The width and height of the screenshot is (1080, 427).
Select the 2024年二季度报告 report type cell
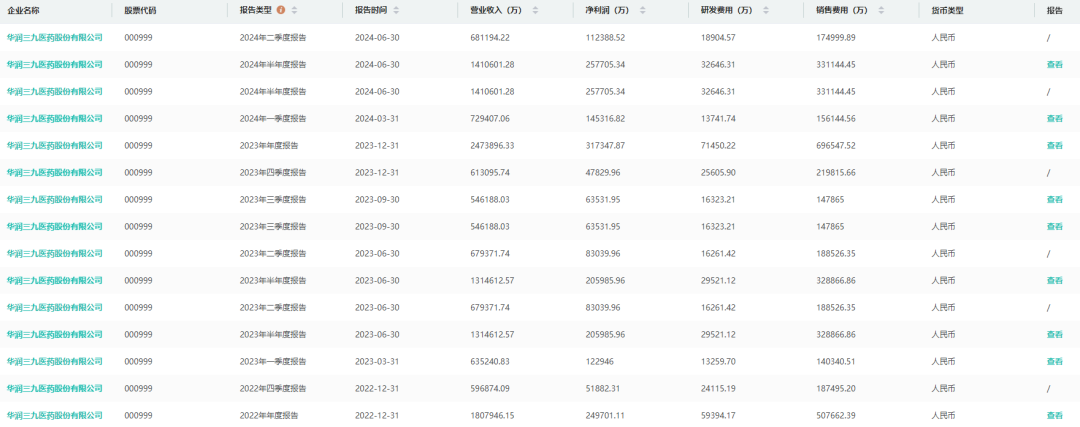click(273, 37)
